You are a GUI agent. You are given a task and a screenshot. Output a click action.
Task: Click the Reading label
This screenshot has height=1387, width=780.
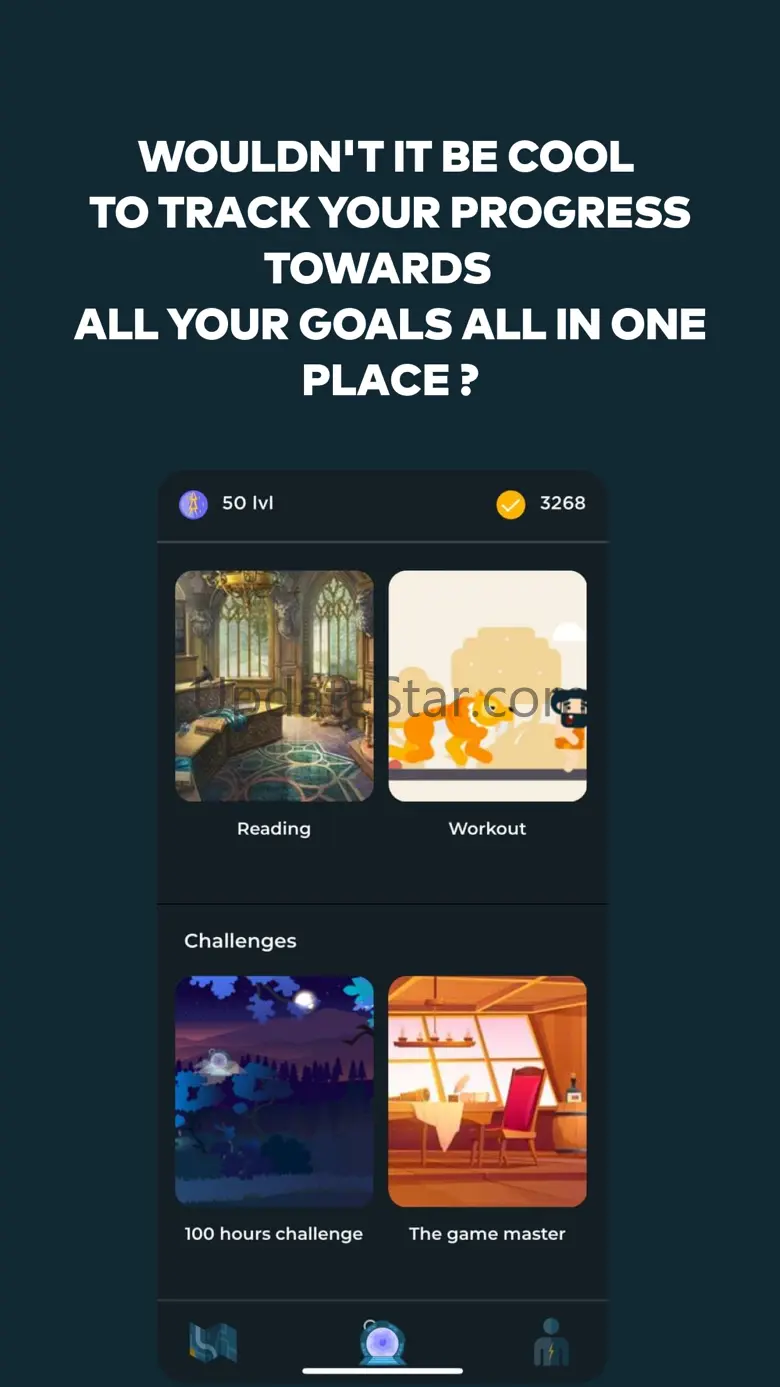coord(274,829)
